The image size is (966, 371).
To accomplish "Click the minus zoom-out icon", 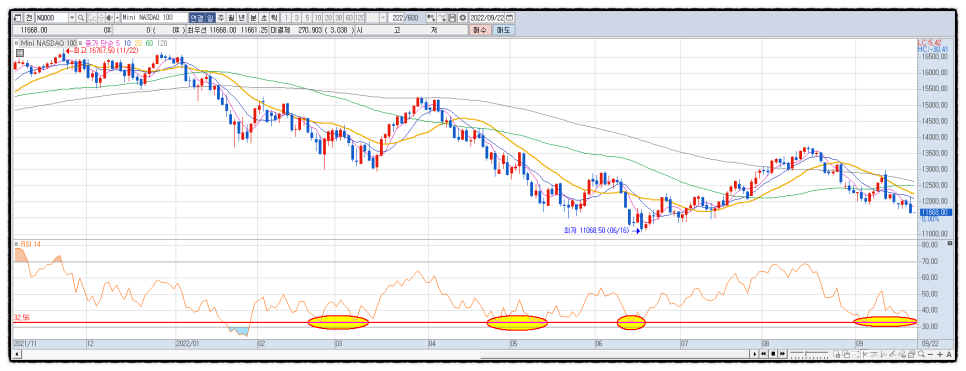I will (930, 354).
